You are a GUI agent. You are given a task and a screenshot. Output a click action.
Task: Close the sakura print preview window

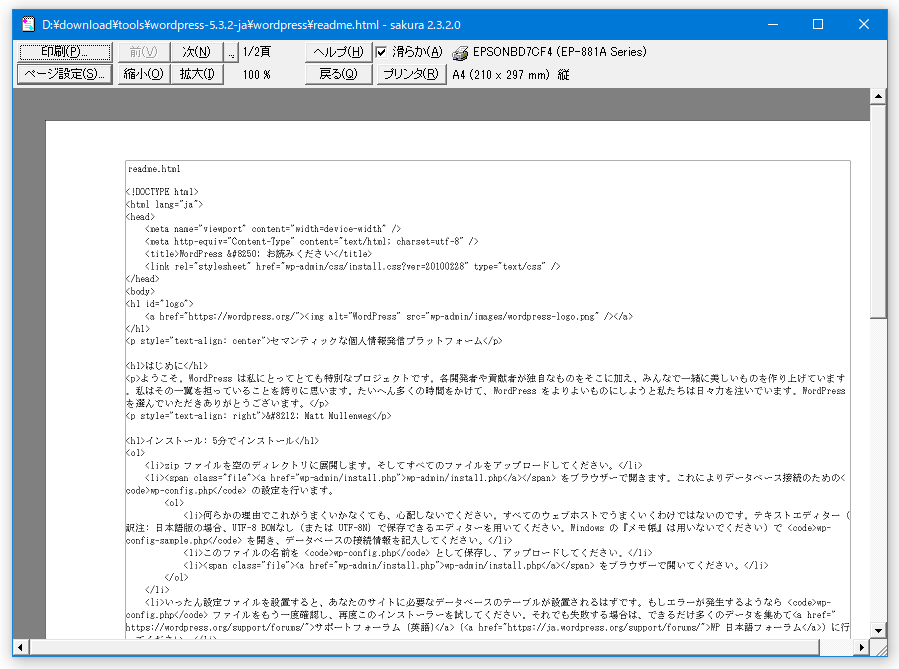(x=864, y=24)
